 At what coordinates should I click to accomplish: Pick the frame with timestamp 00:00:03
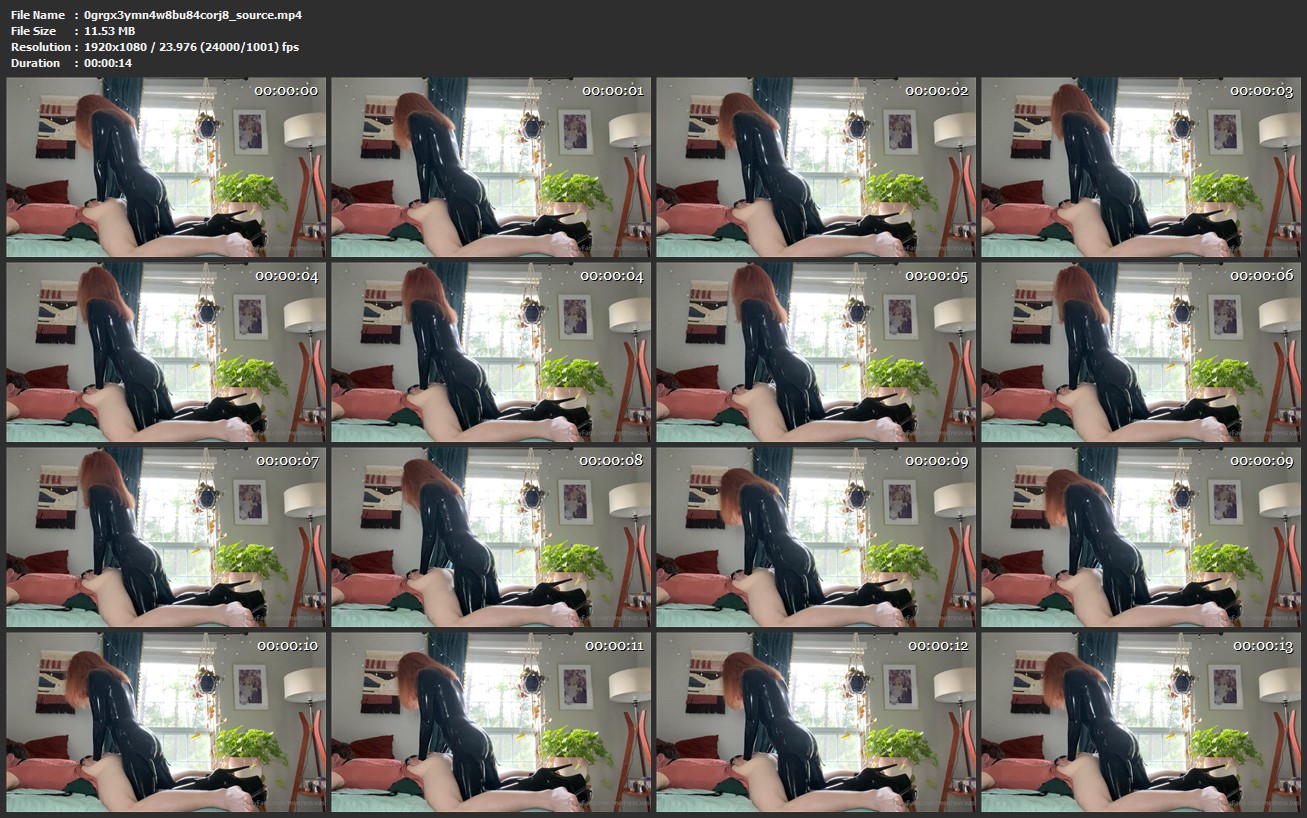pos(1141,167)
